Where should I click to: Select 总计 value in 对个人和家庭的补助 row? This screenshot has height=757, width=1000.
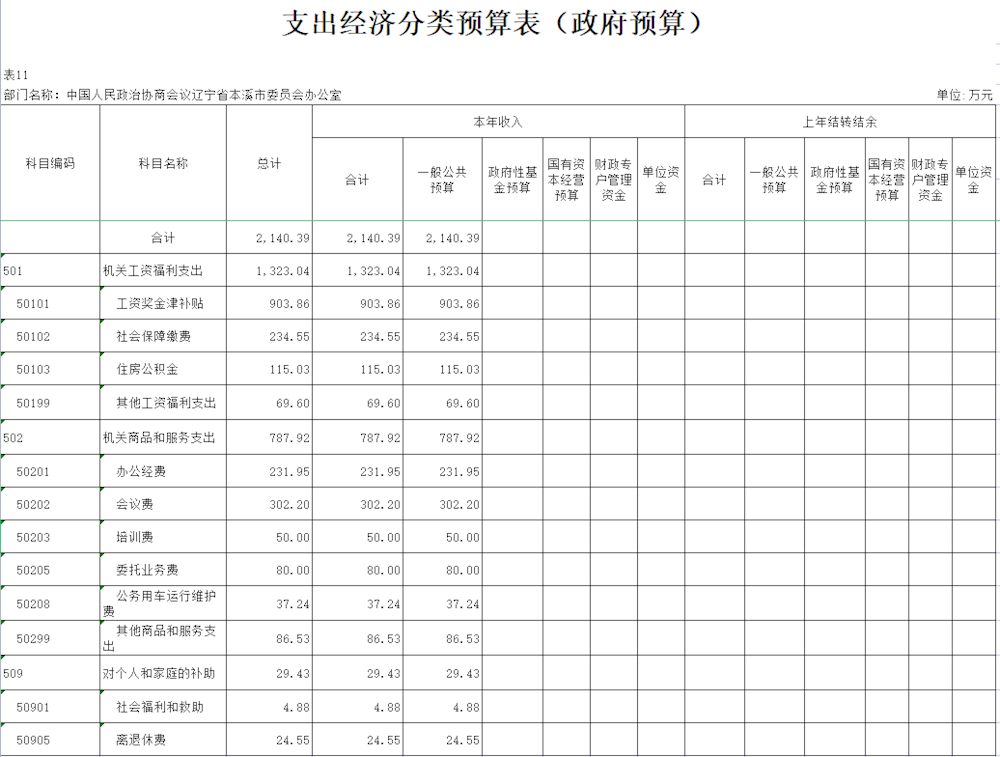coord(269,673)
